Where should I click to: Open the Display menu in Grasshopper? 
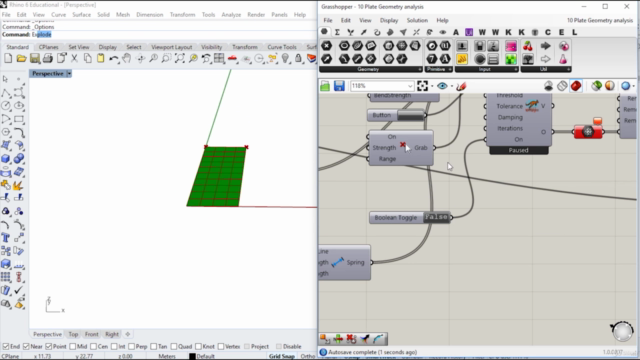pyautogui.click(x=389, y=20)
